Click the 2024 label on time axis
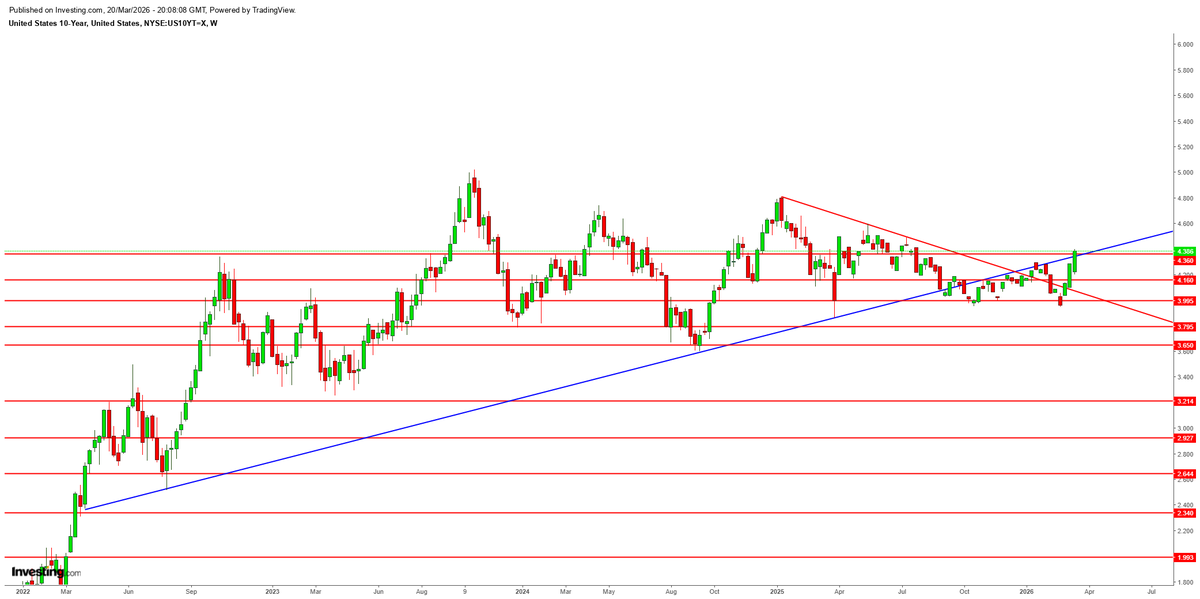Image resolution: width=1200 pixels, height=599 pixels. coord(523,592)
